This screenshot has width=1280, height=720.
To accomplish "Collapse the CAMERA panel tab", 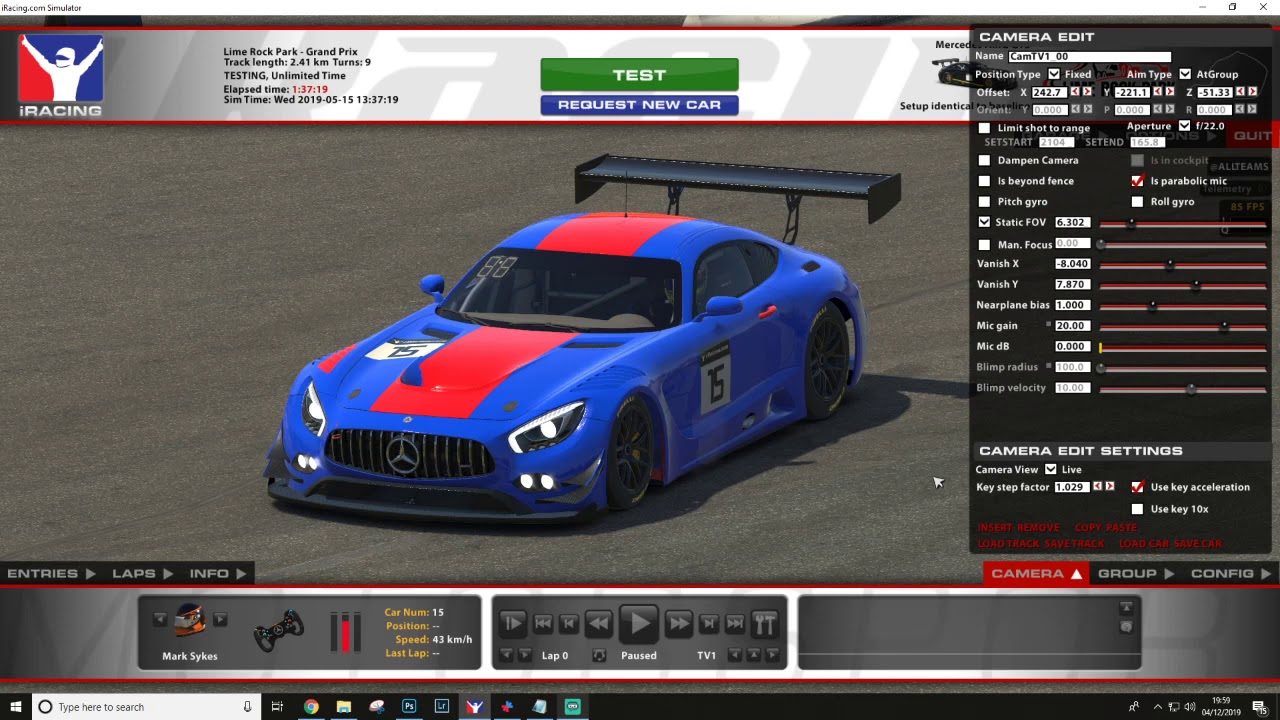I will 1036,573.
